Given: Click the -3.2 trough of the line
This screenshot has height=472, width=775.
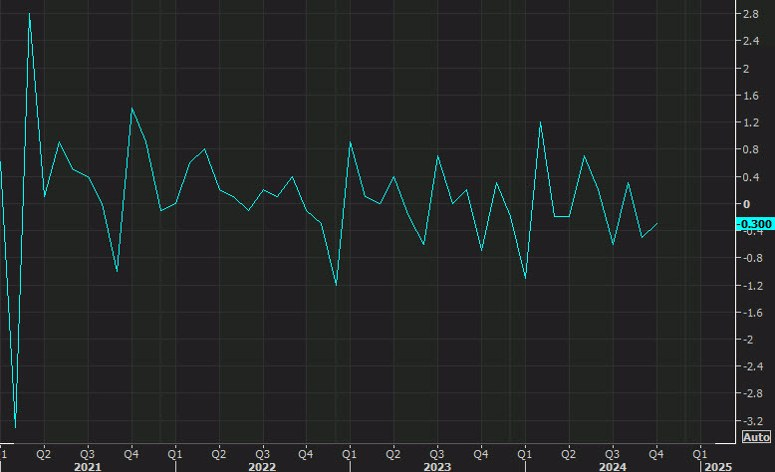Looking at the screenshot, I should tap(15, 427).
